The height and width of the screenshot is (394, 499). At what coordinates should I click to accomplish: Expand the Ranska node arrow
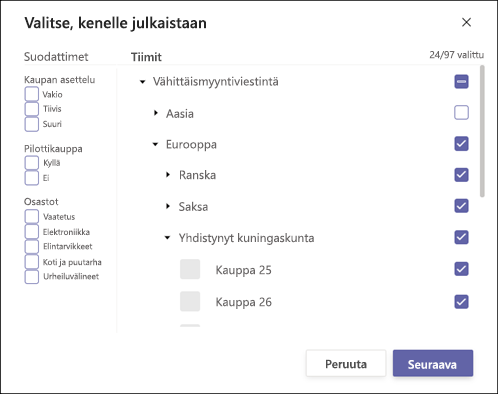point(168,175)
